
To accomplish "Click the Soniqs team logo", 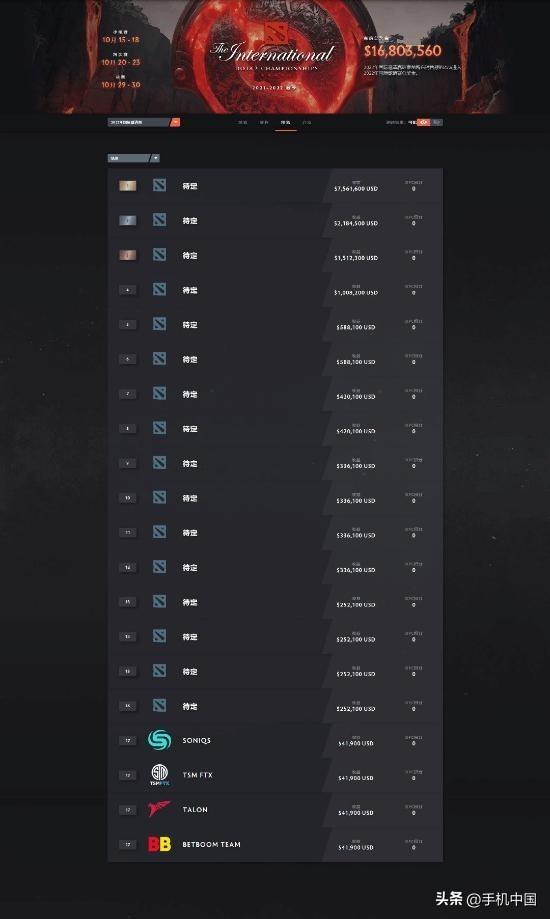I will coord(159,740).
